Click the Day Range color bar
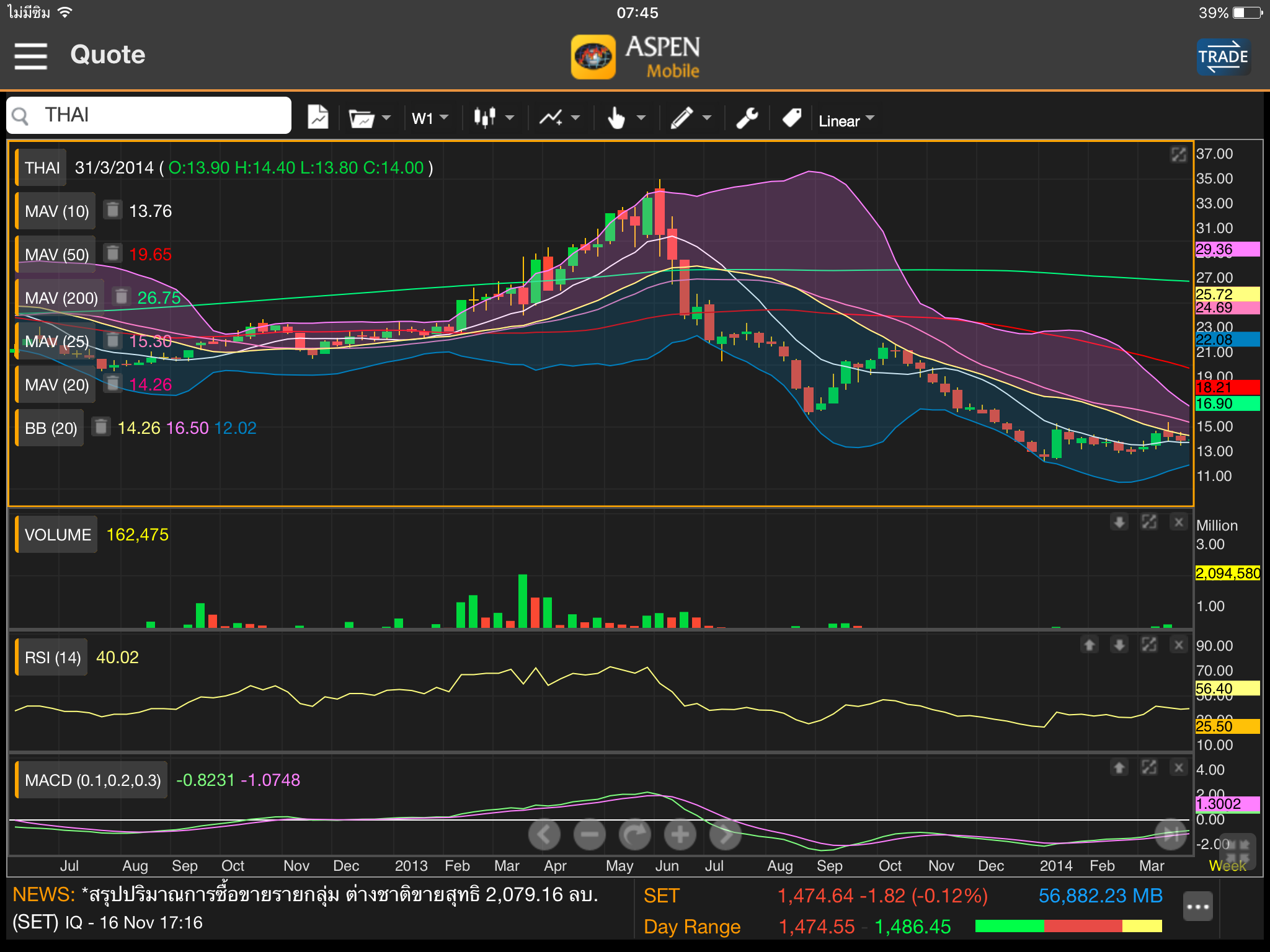The image size is (1270, 952). click(1068, 926)
